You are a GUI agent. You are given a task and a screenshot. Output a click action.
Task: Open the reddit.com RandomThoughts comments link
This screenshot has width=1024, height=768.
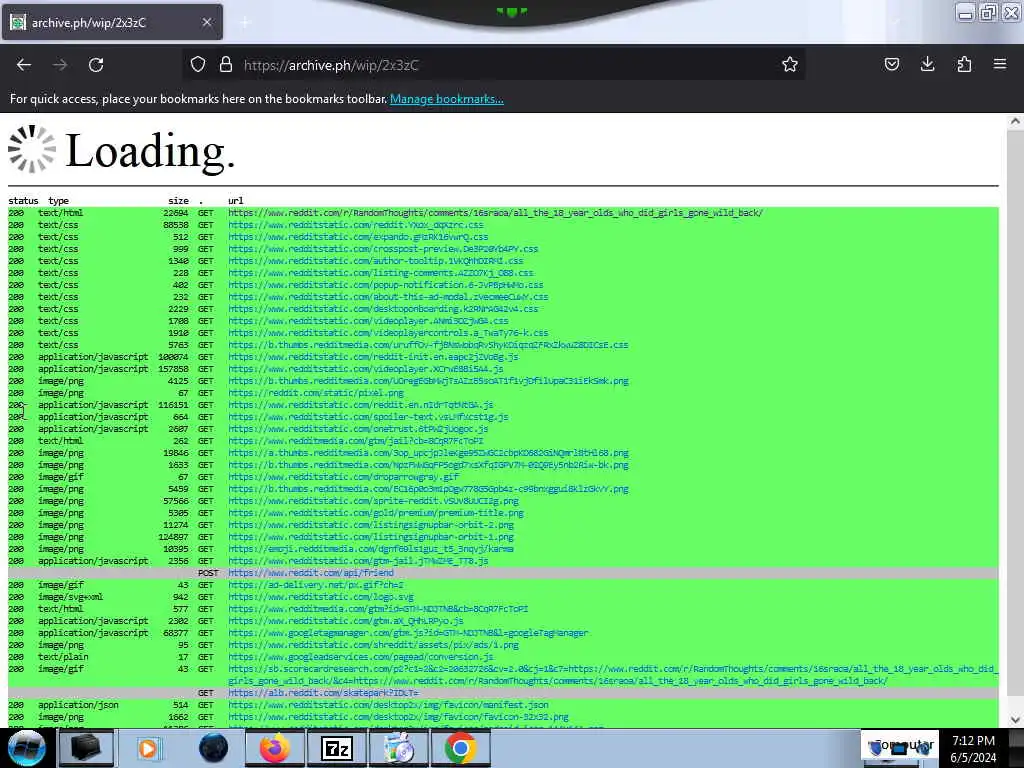pyautogui.click(x=495, y=213)
